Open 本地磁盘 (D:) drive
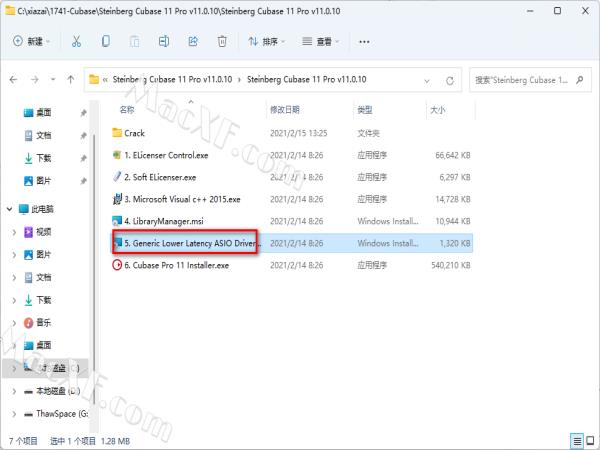 pyautogui.click(x=52, y=391)
